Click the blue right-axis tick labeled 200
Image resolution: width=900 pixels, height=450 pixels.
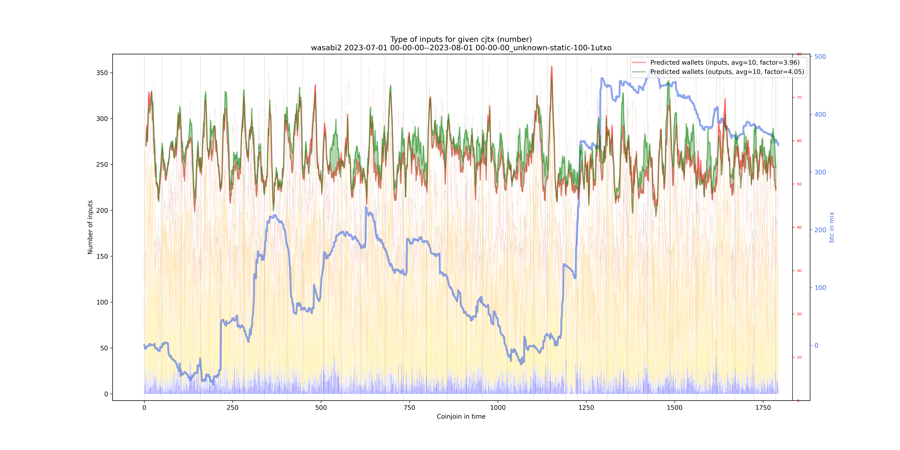[820, 231]
